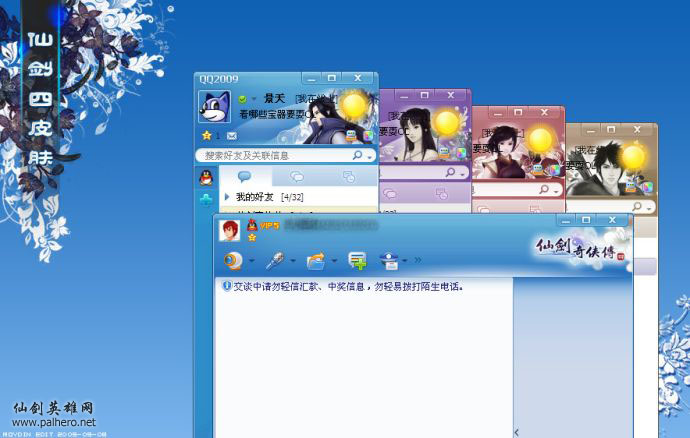Switch to the recent contacts clock tab
This screenshot has width=690, height=438.
(349, 177)
